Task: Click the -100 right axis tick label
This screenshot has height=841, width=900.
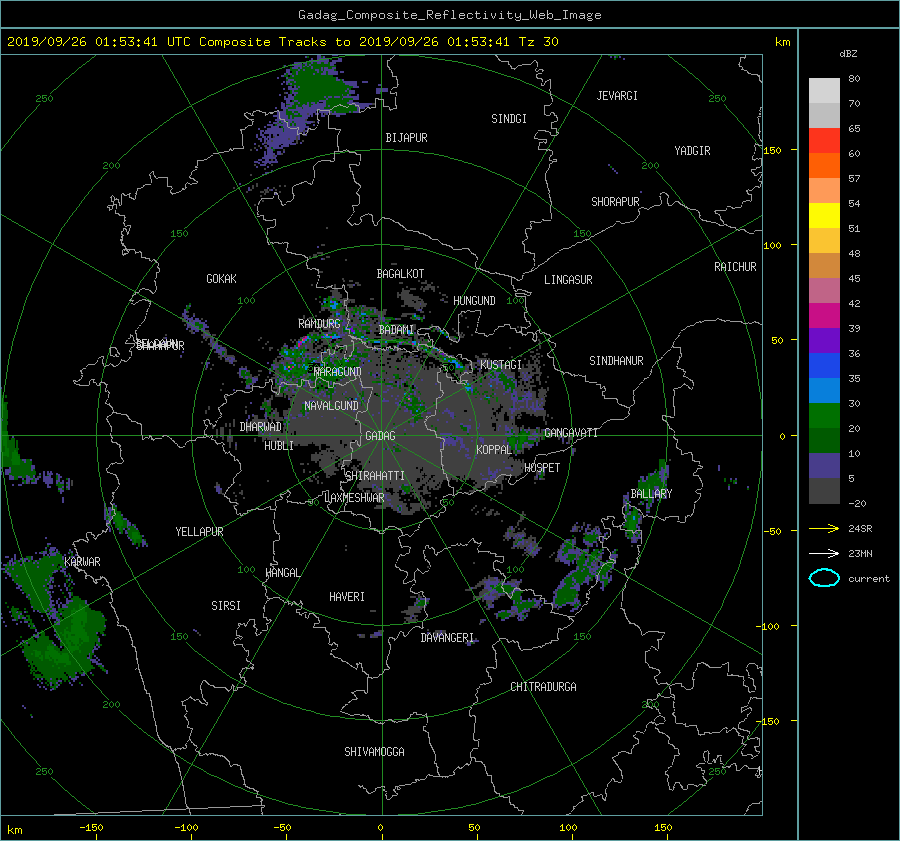Action: coord(770,626)
